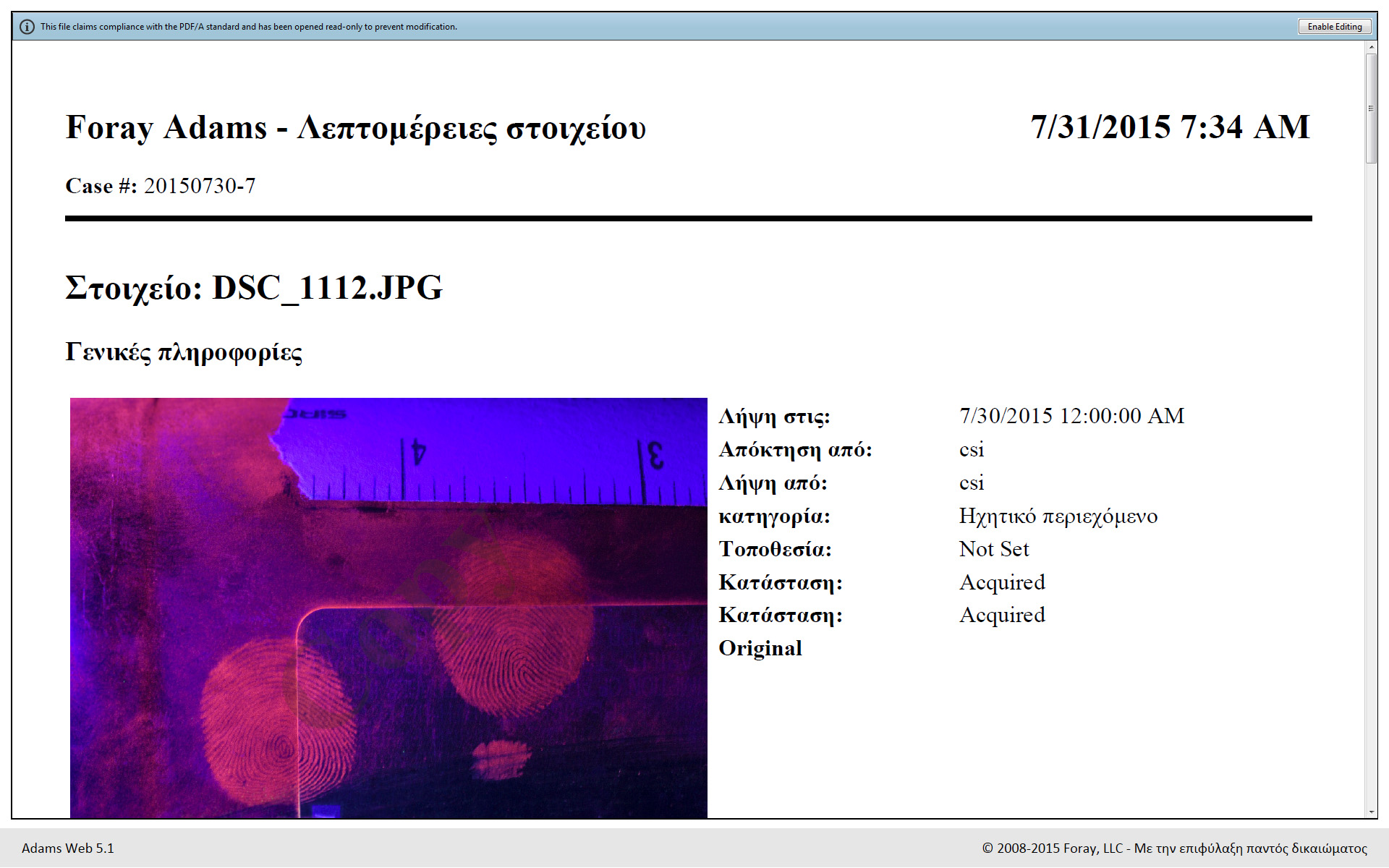Viewport: 1389px width, 868px height.
Task: Click the Γενικές πληροφορίες section heading
Action: pyautogui.click(x=184, y=352)
